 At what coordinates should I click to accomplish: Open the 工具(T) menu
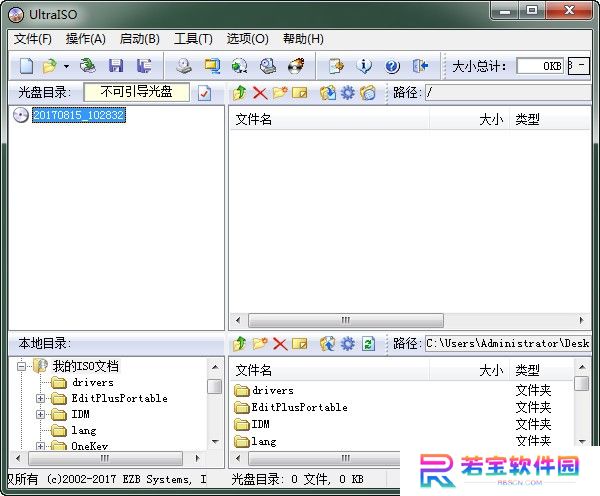[193, 39]
